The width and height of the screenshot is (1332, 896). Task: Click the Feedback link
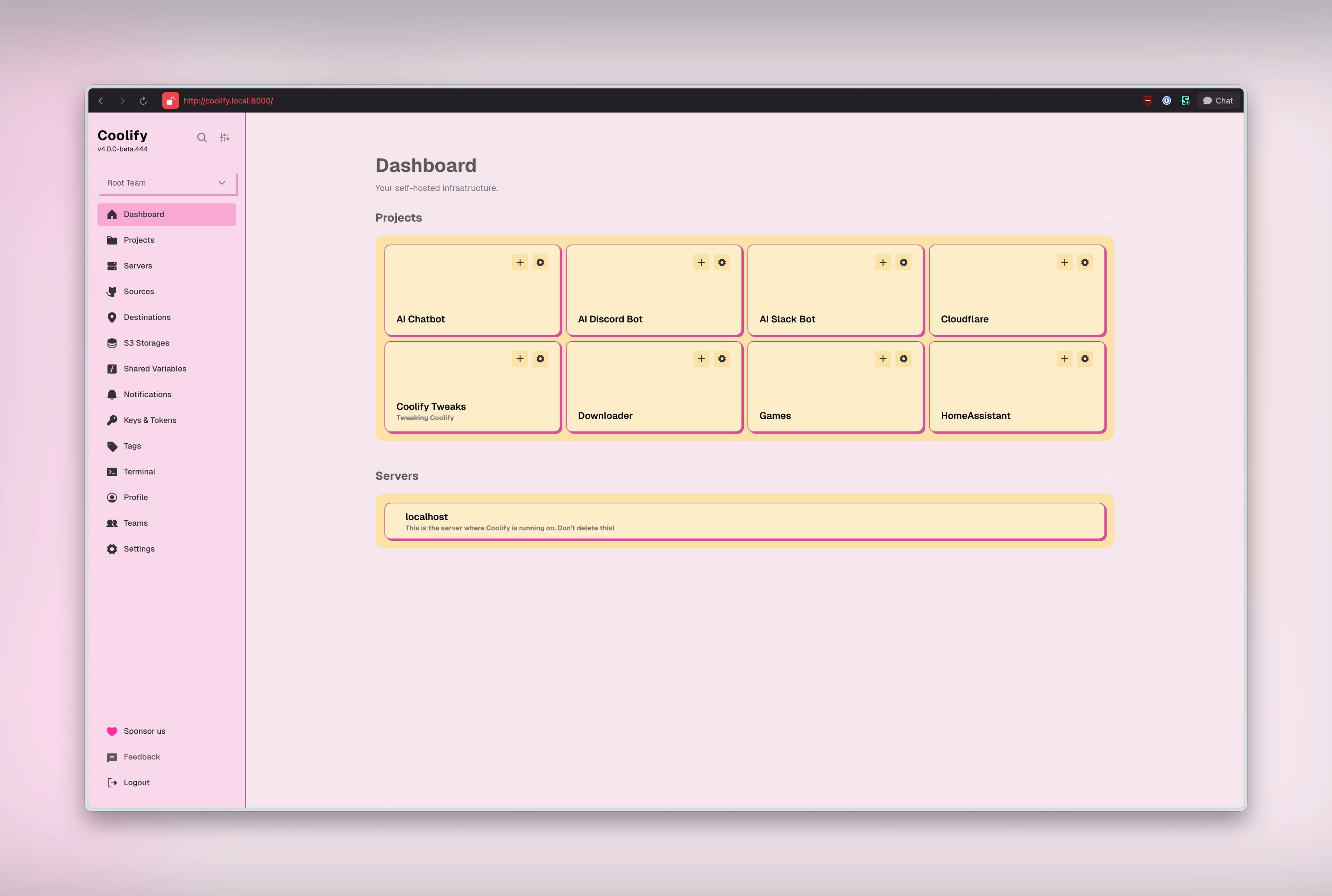141,757
